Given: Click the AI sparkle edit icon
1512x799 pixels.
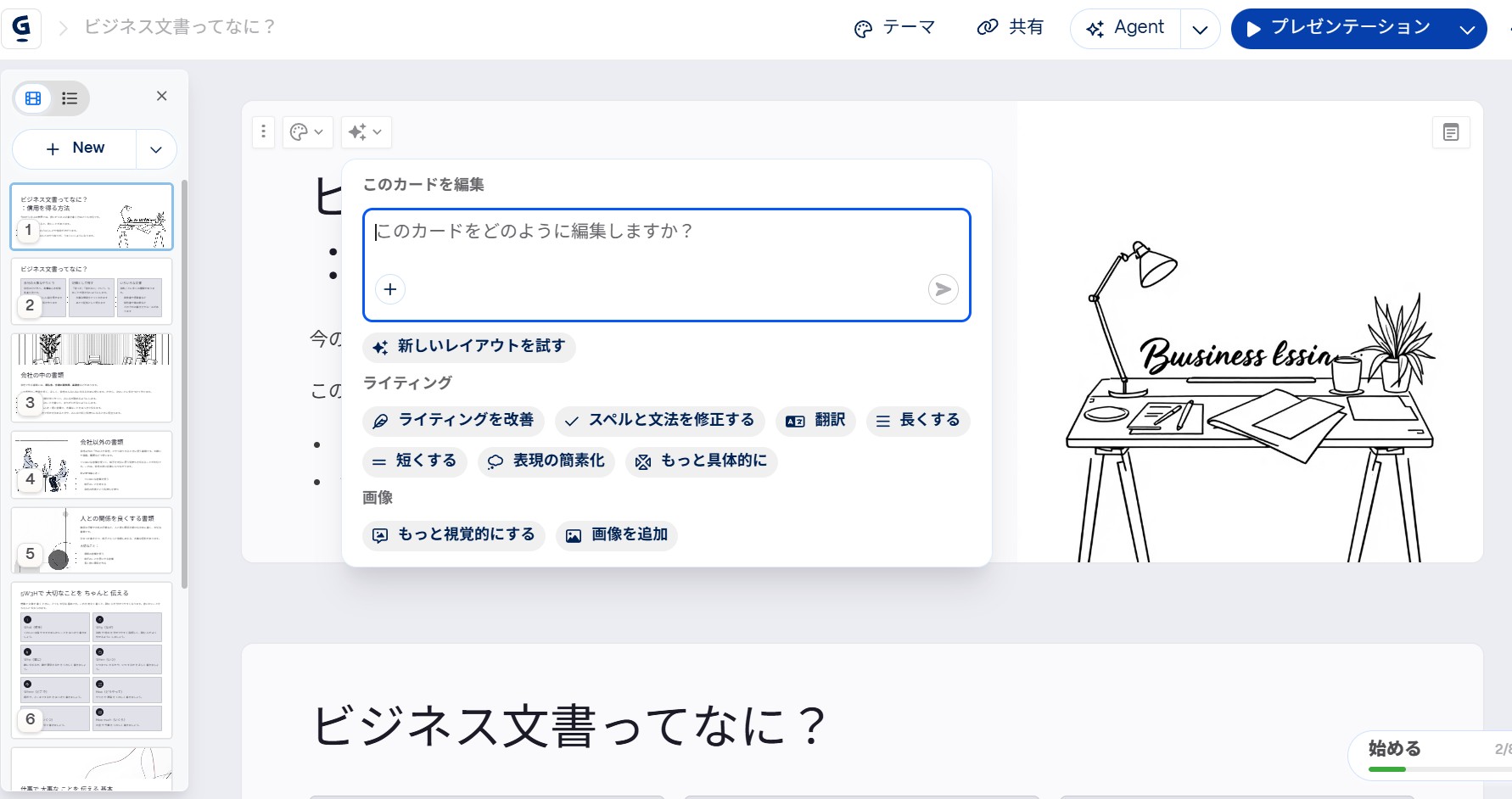Looking at the screenshot, I should point(366,131).
